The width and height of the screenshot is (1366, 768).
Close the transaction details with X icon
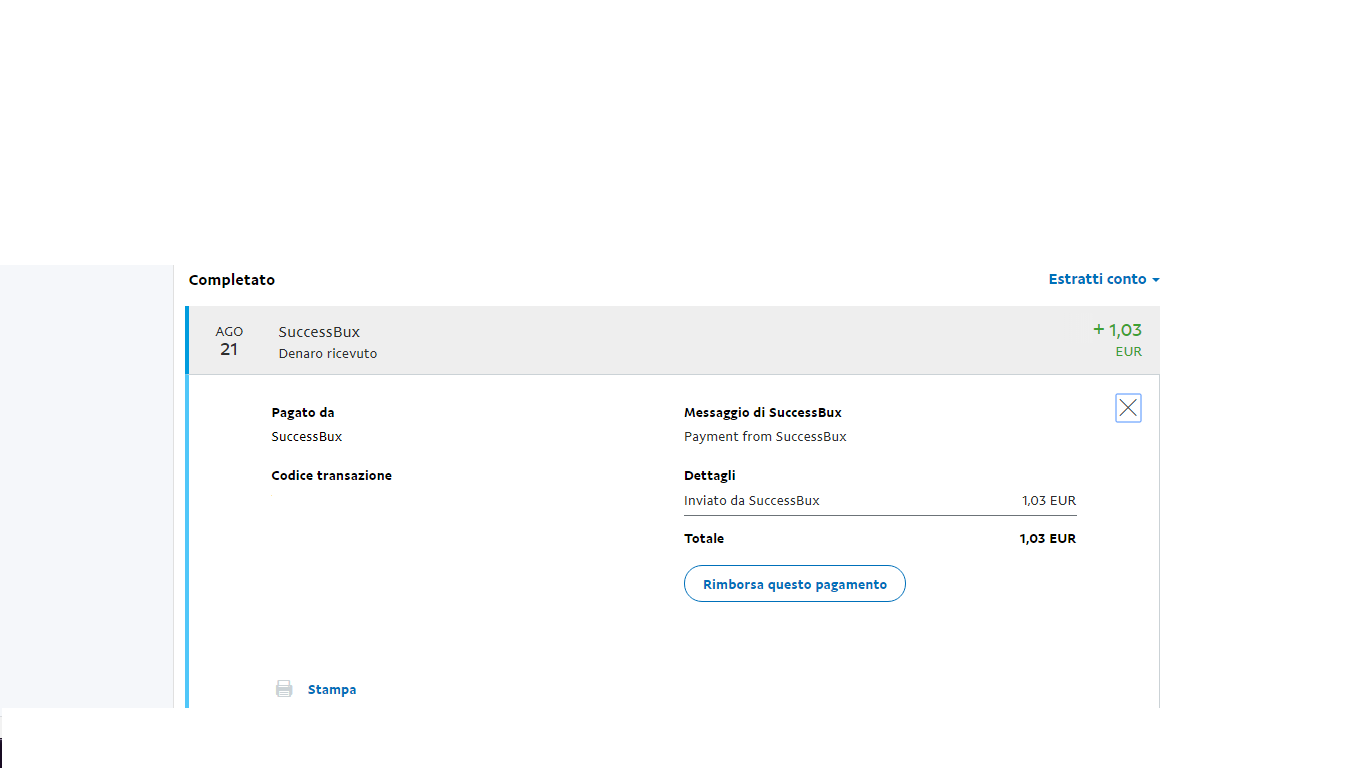pos(1128,408)
